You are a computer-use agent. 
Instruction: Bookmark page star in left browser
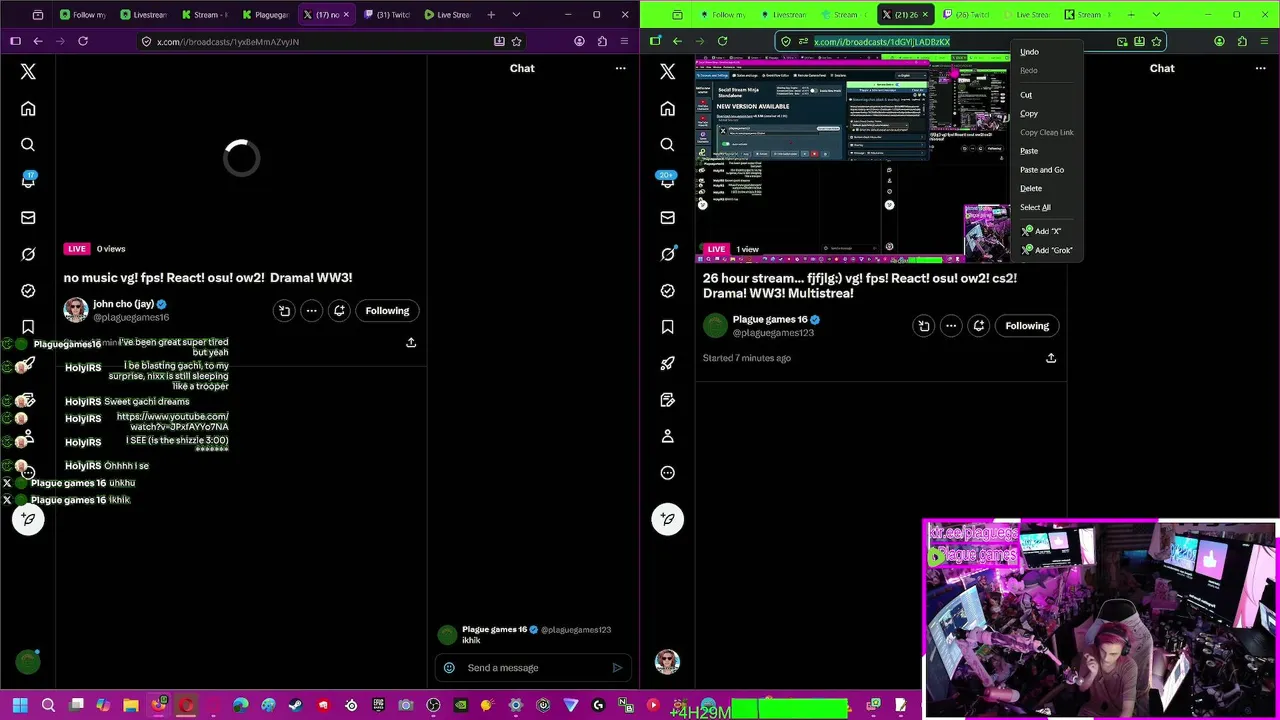coord(516,41)
